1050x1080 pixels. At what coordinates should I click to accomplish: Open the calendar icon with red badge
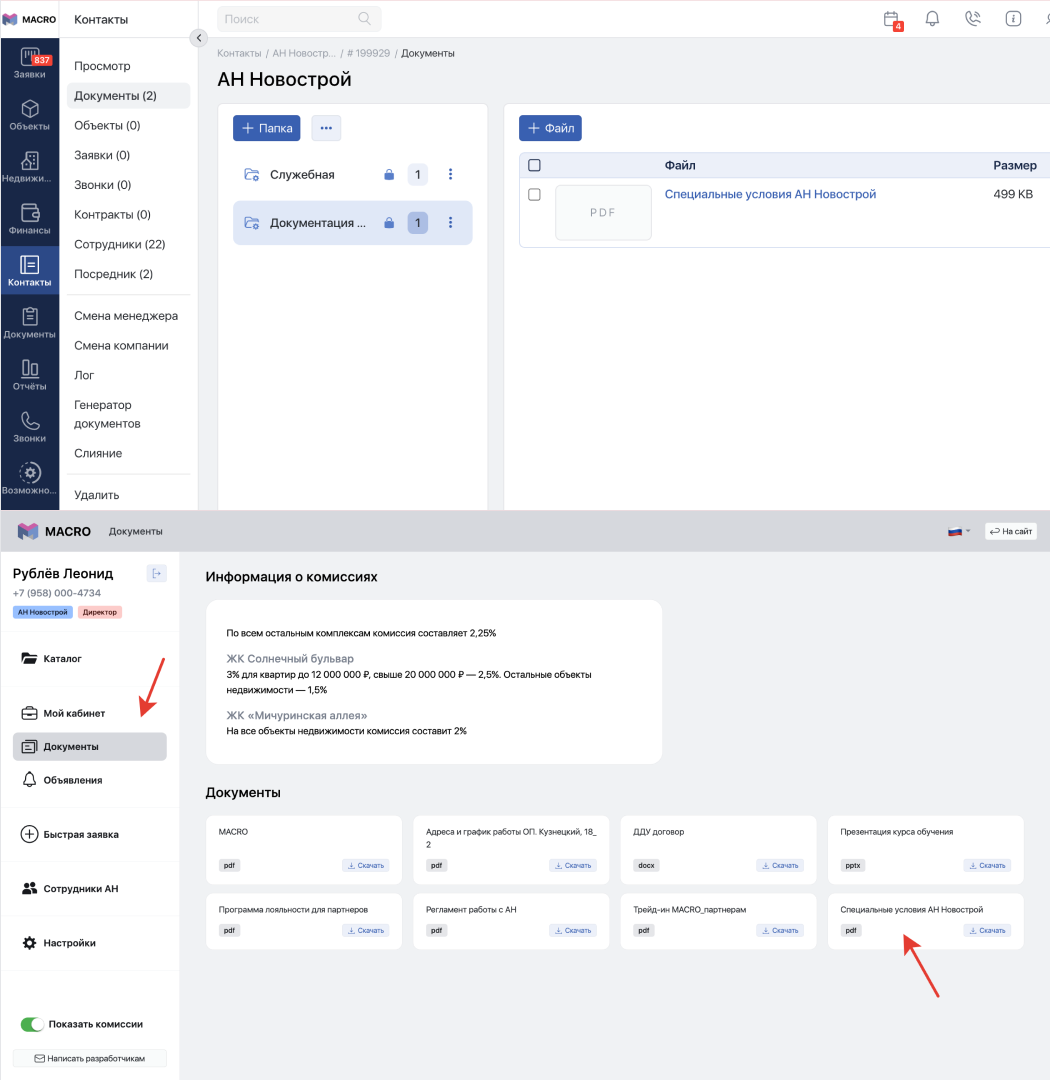tap(892, 19)
